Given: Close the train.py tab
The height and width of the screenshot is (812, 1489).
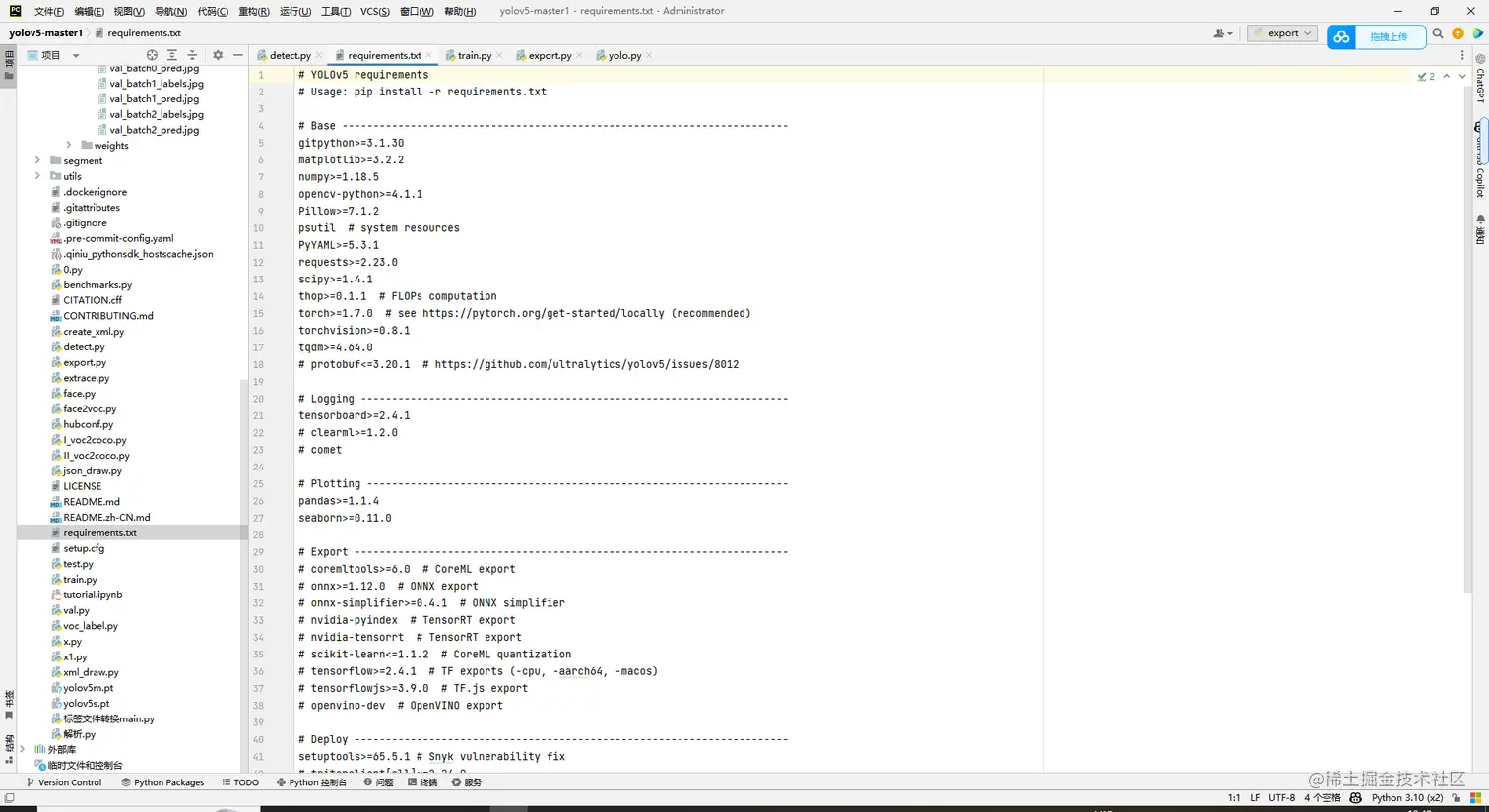Looking at the screenshot, I should (x=500, y=56).
